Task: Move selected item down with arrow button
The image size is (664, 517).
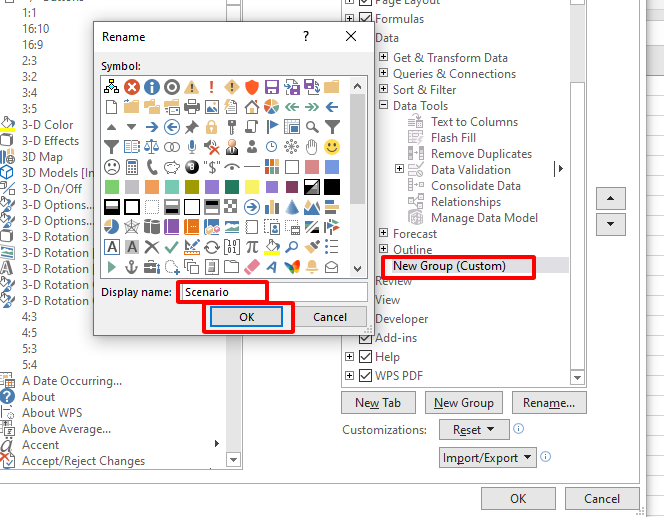Action: tap(610, 224)
